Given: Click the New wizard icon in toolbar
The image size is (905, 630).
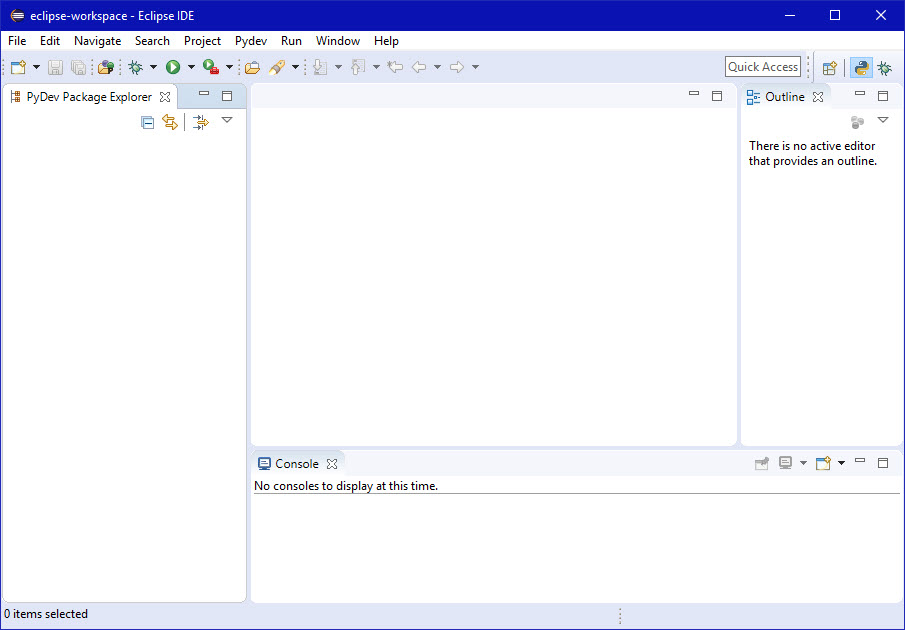Looking at the screenshot, I should pos(18,67).
